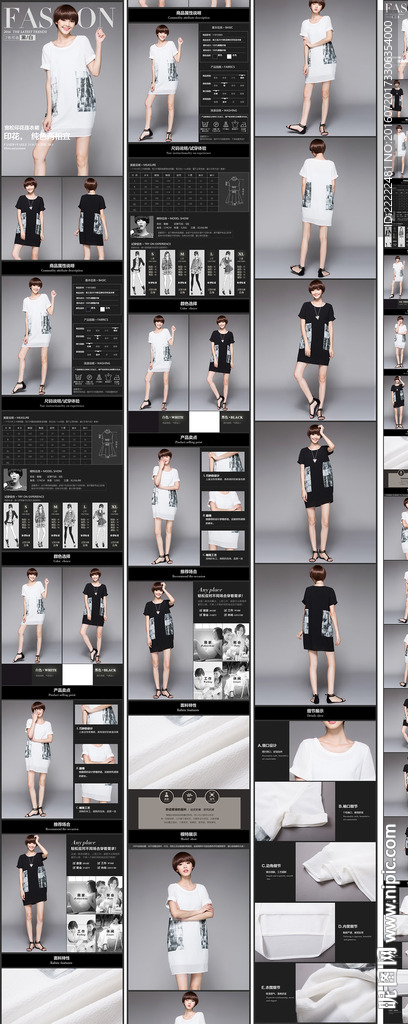Select the wash tub care icon in second column

pyautogui.click(x=205, y=122)
